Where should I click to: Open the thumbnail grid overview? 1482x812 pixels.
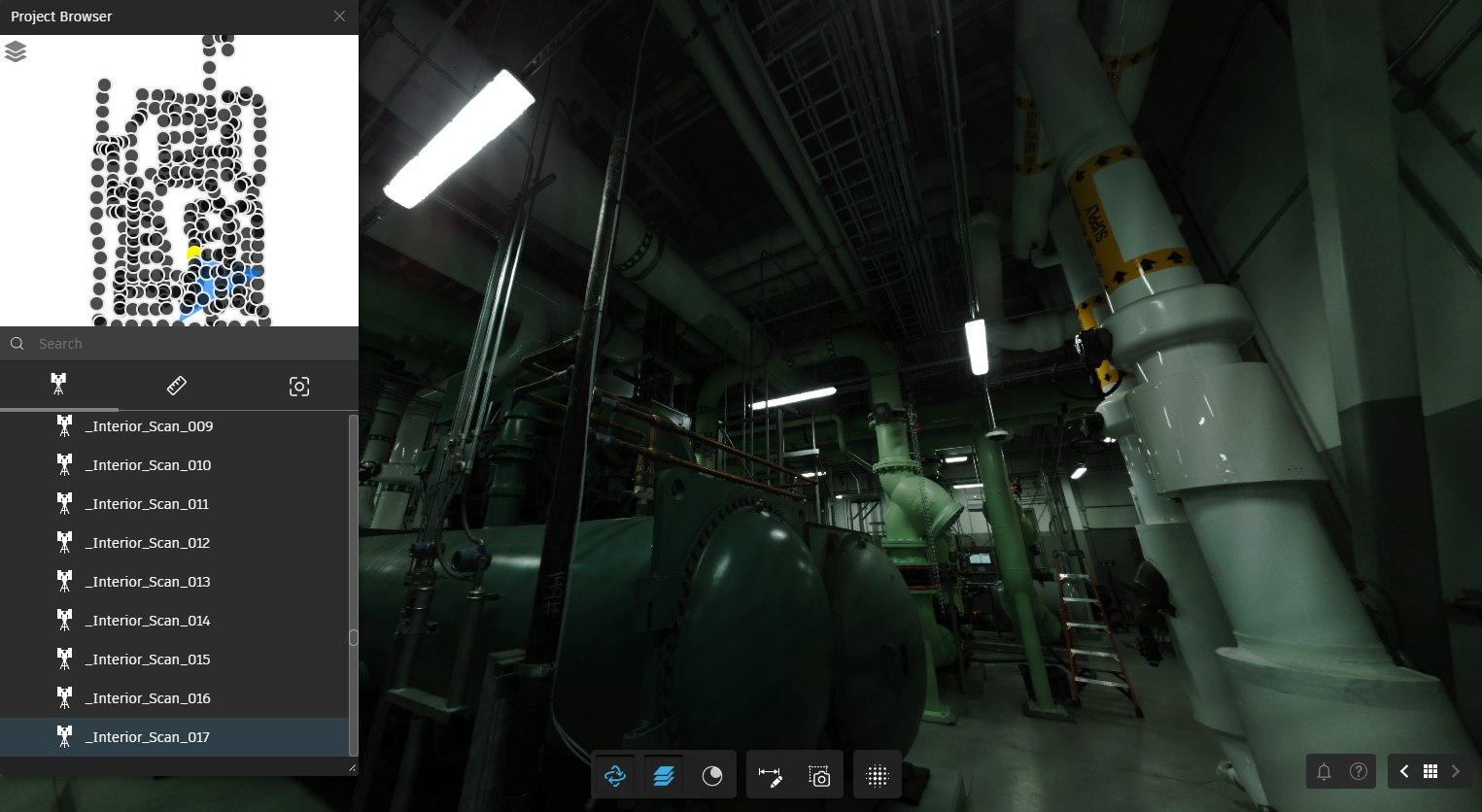point(1430,770)
